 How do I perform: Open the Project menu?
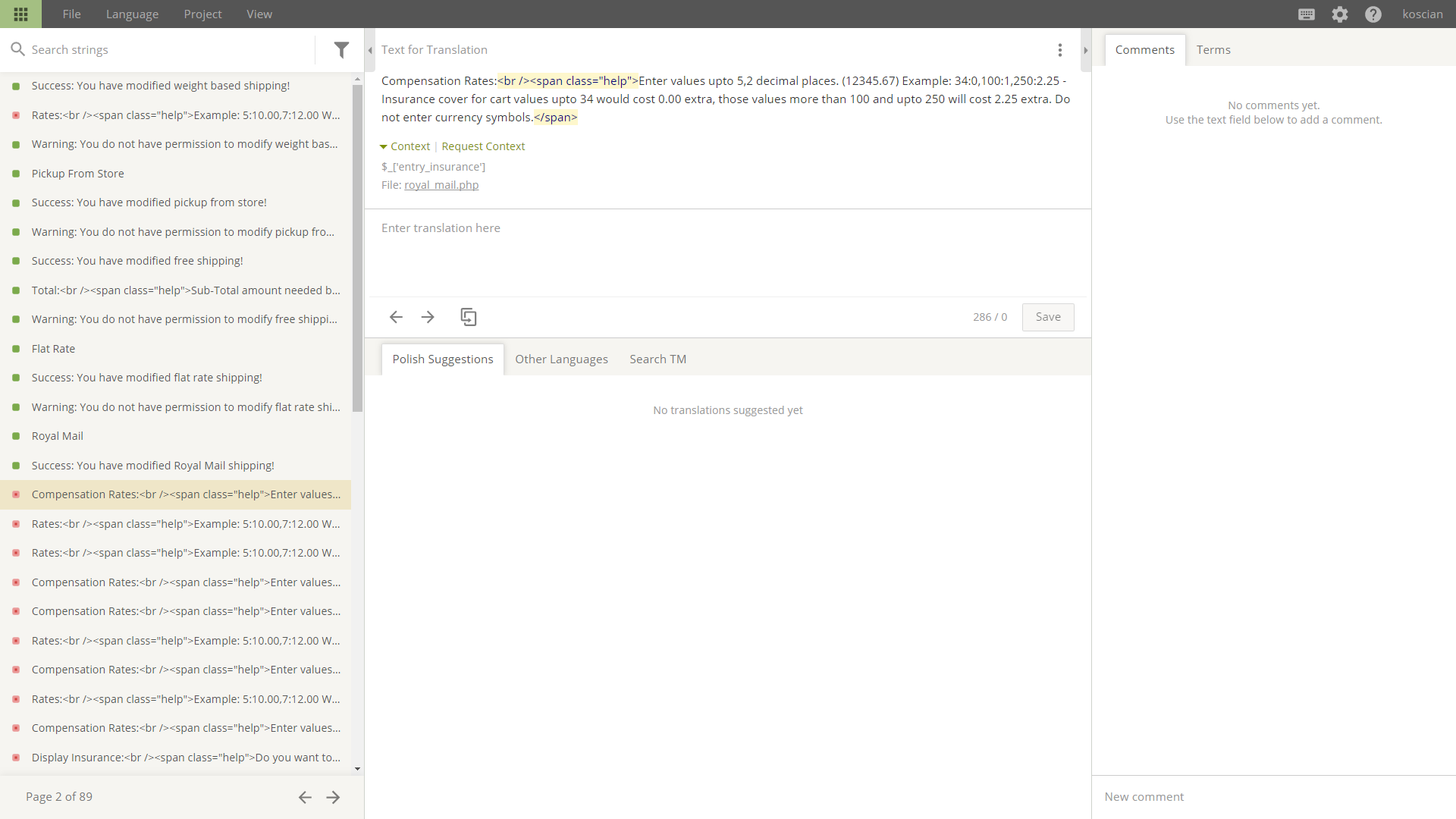202,14
